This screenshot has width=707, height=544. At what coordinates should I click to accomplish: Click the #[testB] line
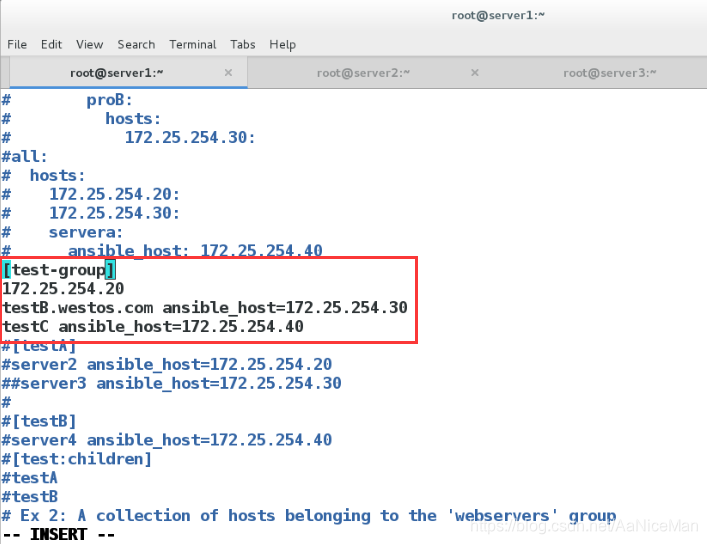coord(39,421)
